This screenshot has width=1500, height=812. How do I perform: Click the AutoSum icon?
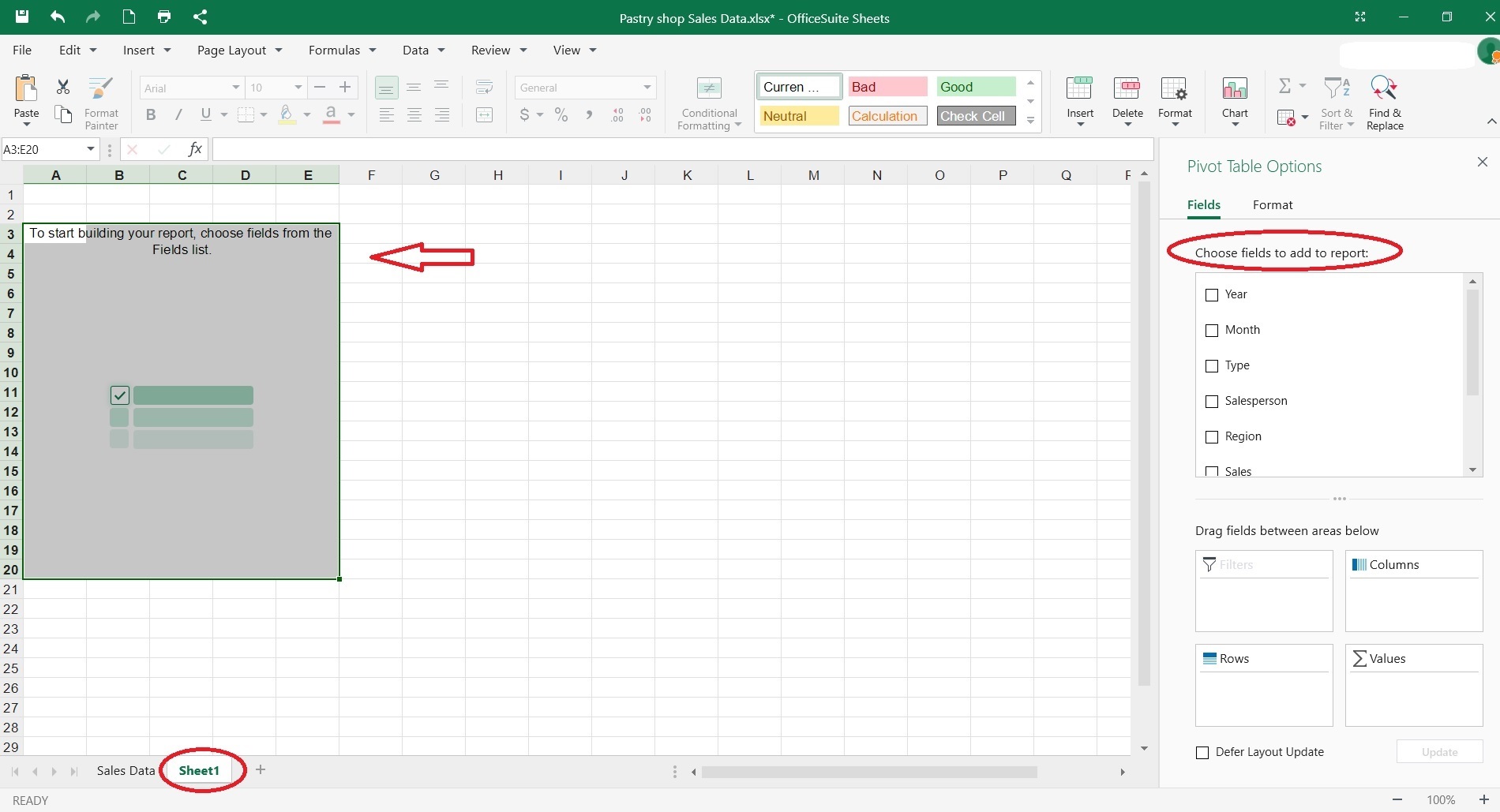tap(1285, 86)
